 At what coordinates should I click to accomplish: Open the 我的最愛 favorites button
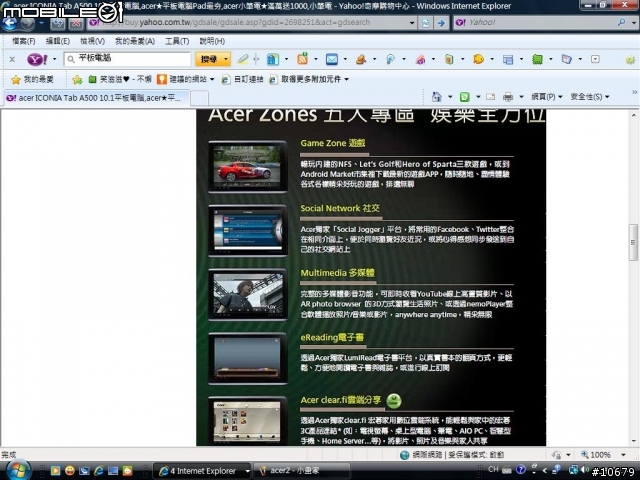coord(32,80)
